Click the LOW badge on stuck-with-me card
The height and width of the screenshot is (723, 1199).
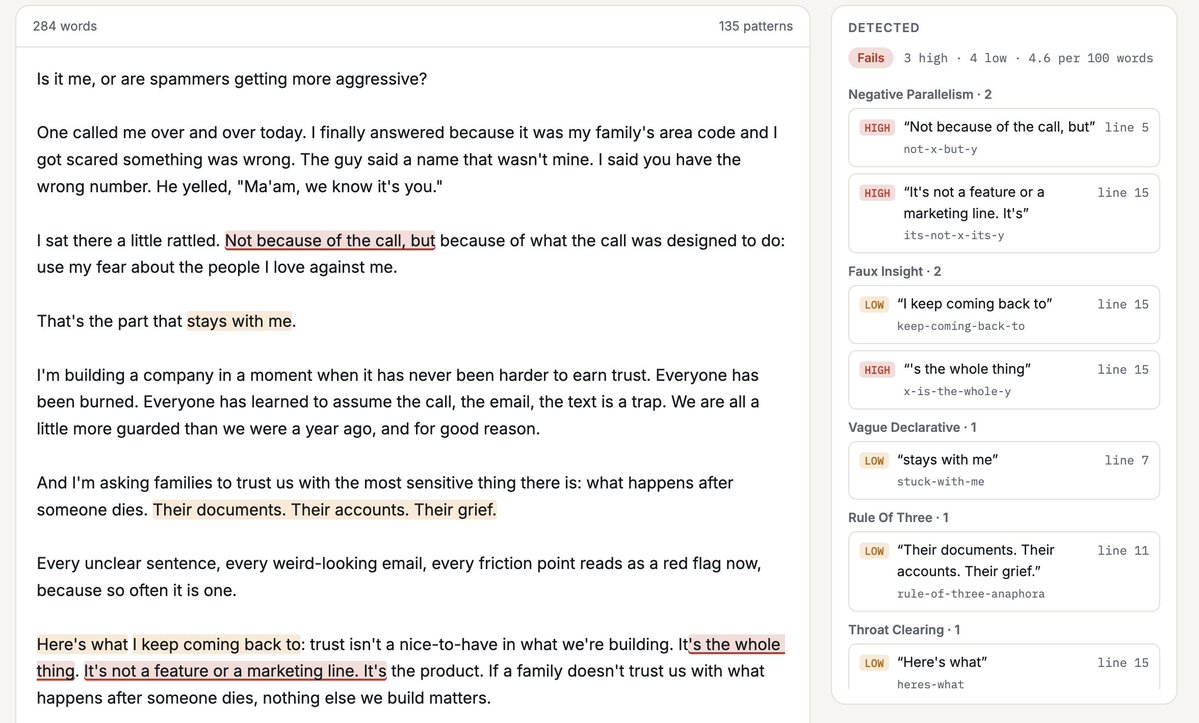click(x=874, y=461)
